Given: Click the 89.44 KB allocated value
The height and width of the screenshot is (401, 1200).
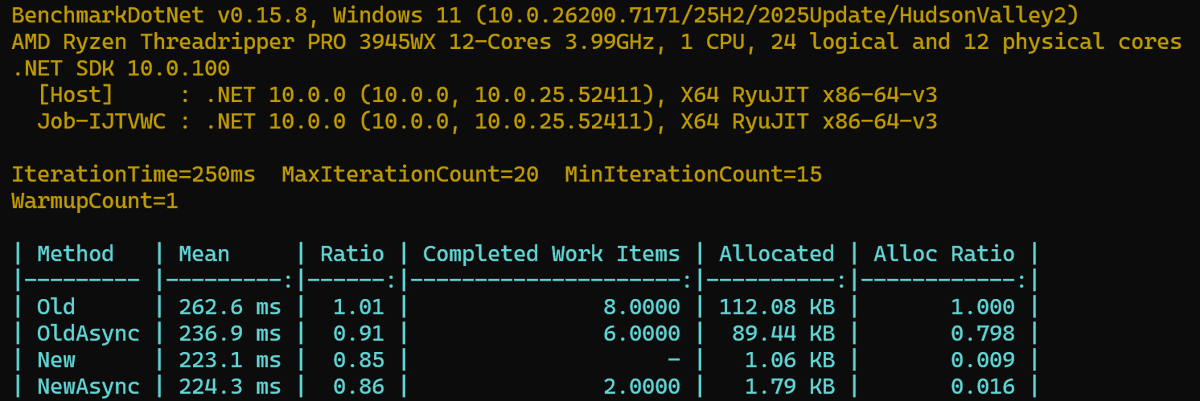Looking at the screenshot, I should point(783,333).
